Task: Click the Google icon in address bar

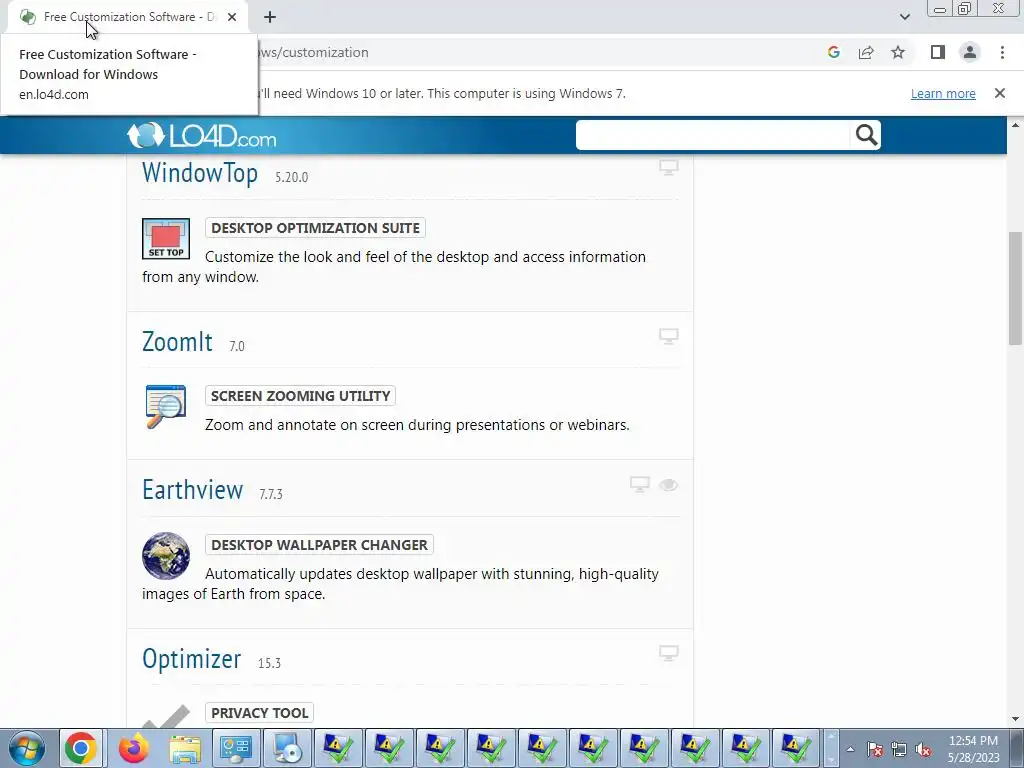Action: pyautogui.click(x=833, y=52)
